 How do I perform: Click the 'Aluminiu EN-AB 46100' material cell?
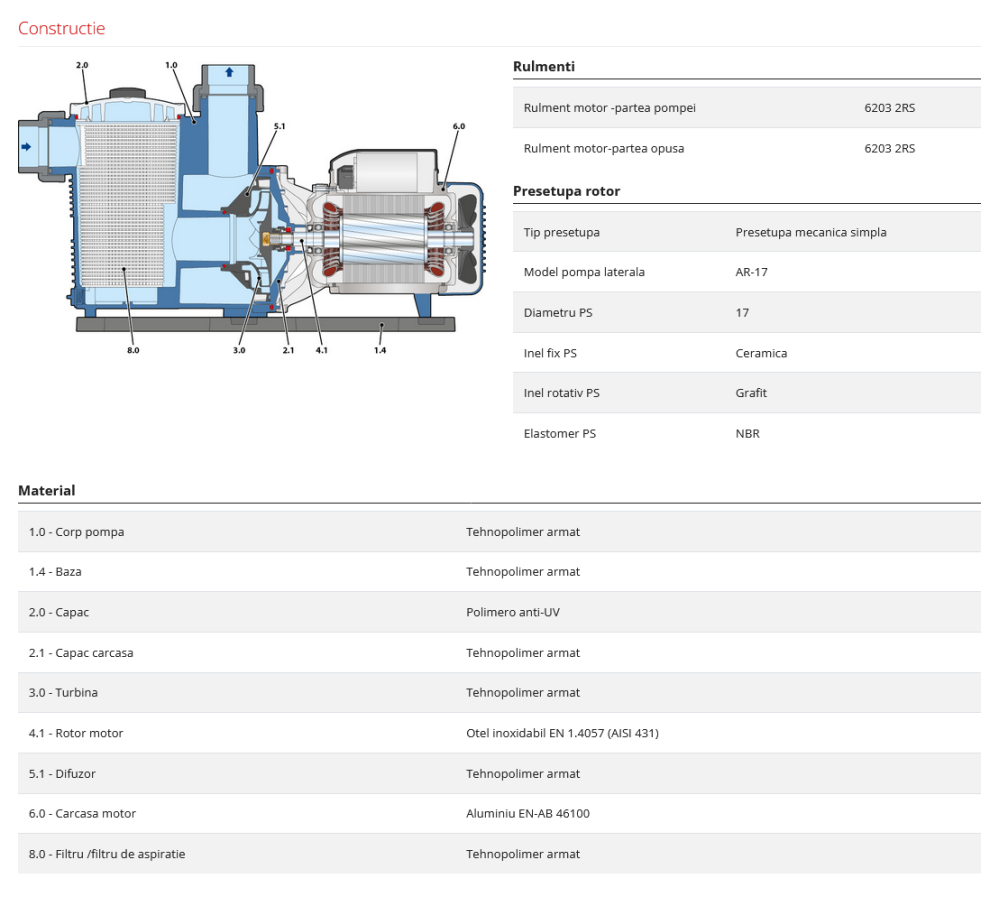tap(528, 814)
